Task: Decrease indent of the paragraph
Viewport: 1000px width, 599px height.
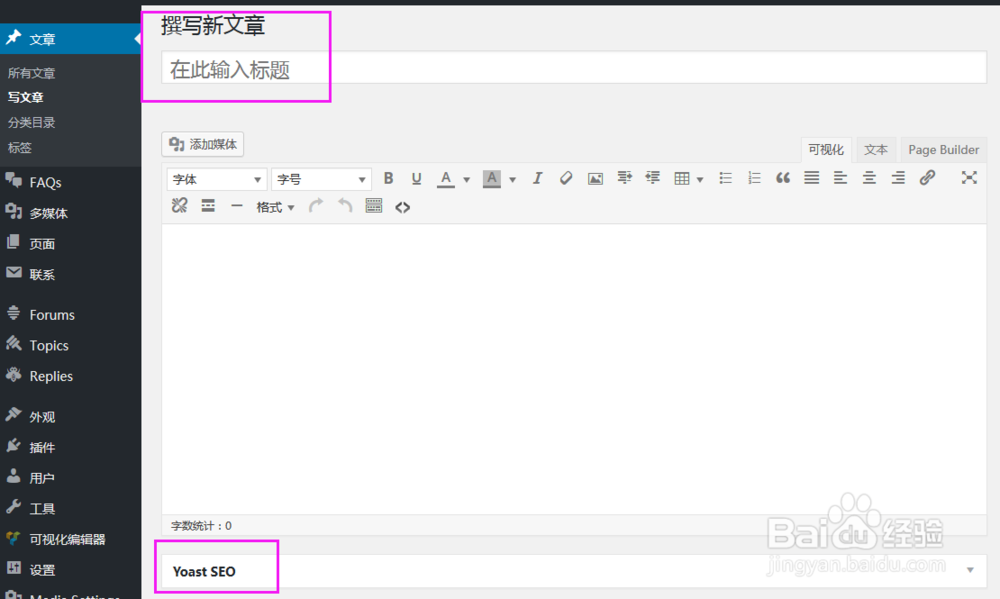Action: pos(652,178)
